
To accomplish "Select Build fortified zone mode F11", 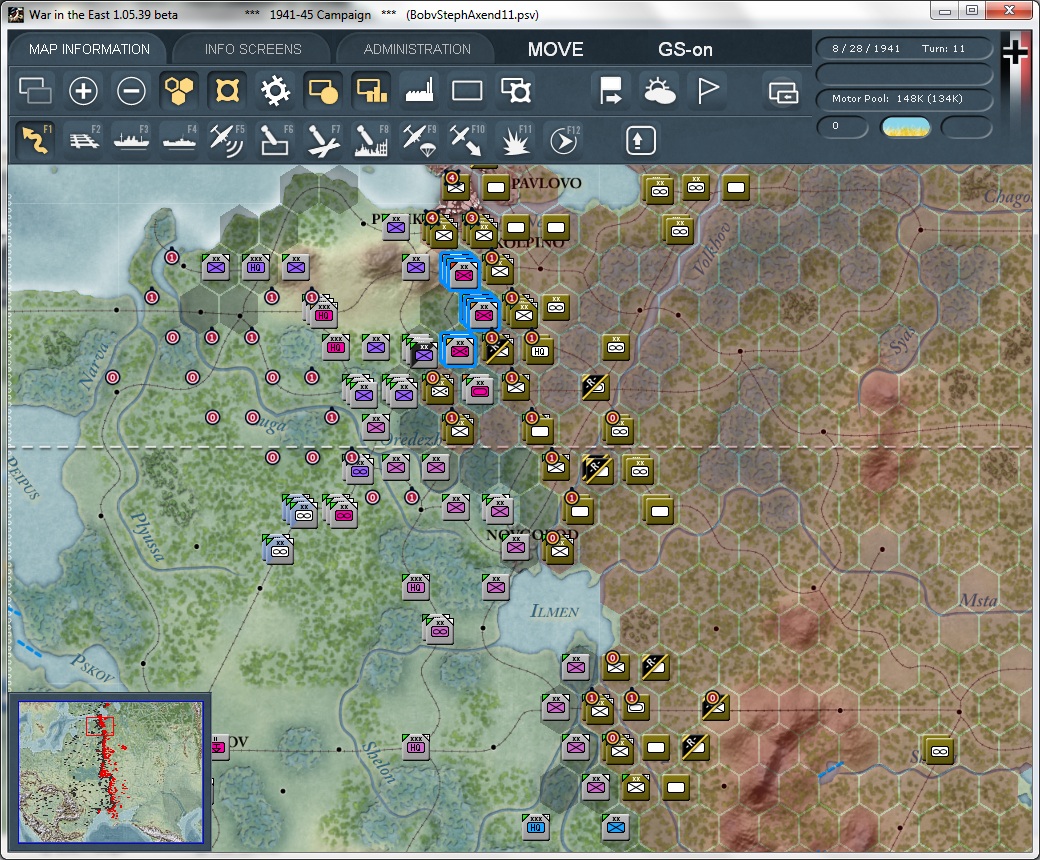I will click(515, 139).
